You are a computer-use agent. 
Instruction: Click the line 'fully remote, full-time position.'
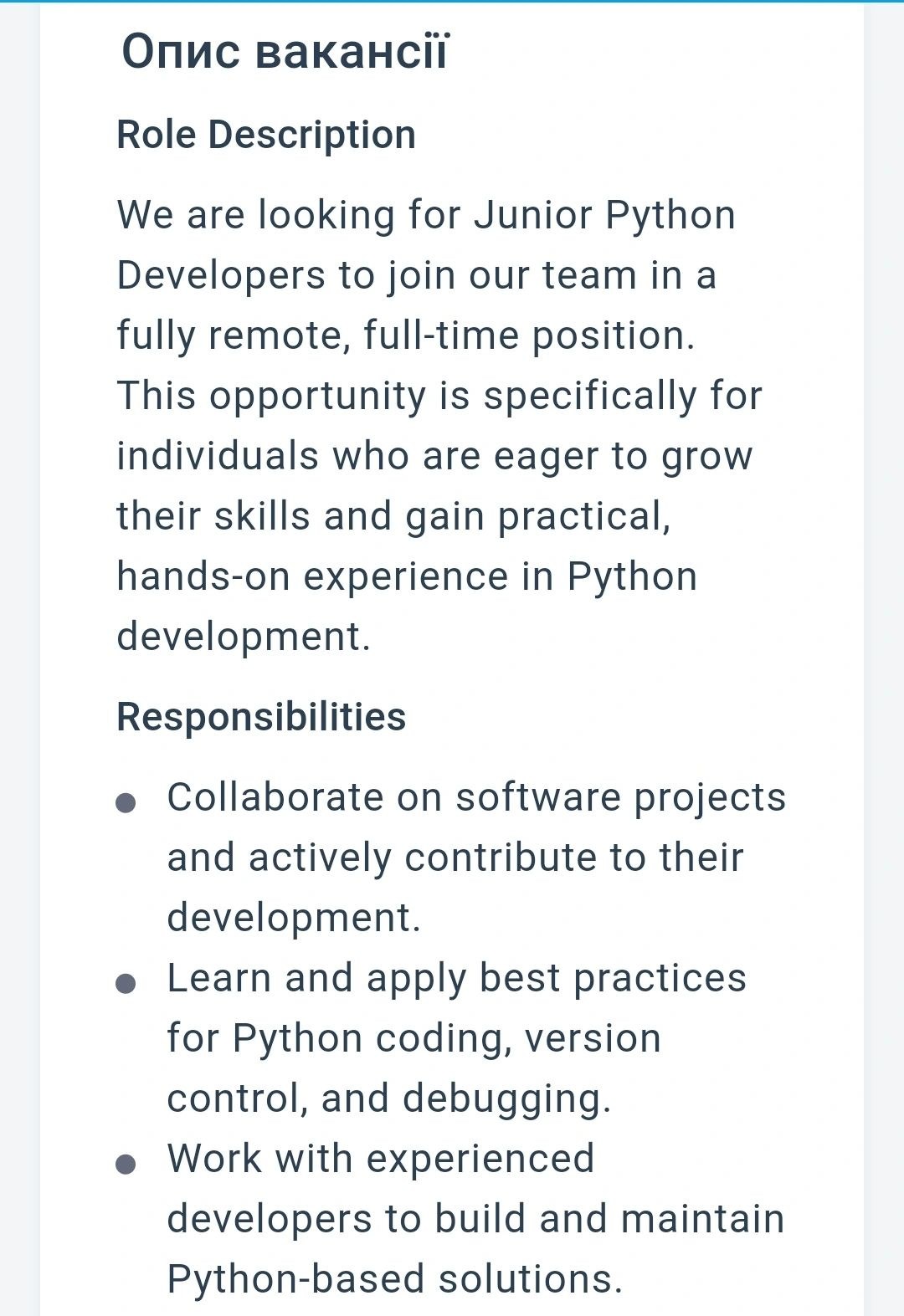(x=406, y=335)
